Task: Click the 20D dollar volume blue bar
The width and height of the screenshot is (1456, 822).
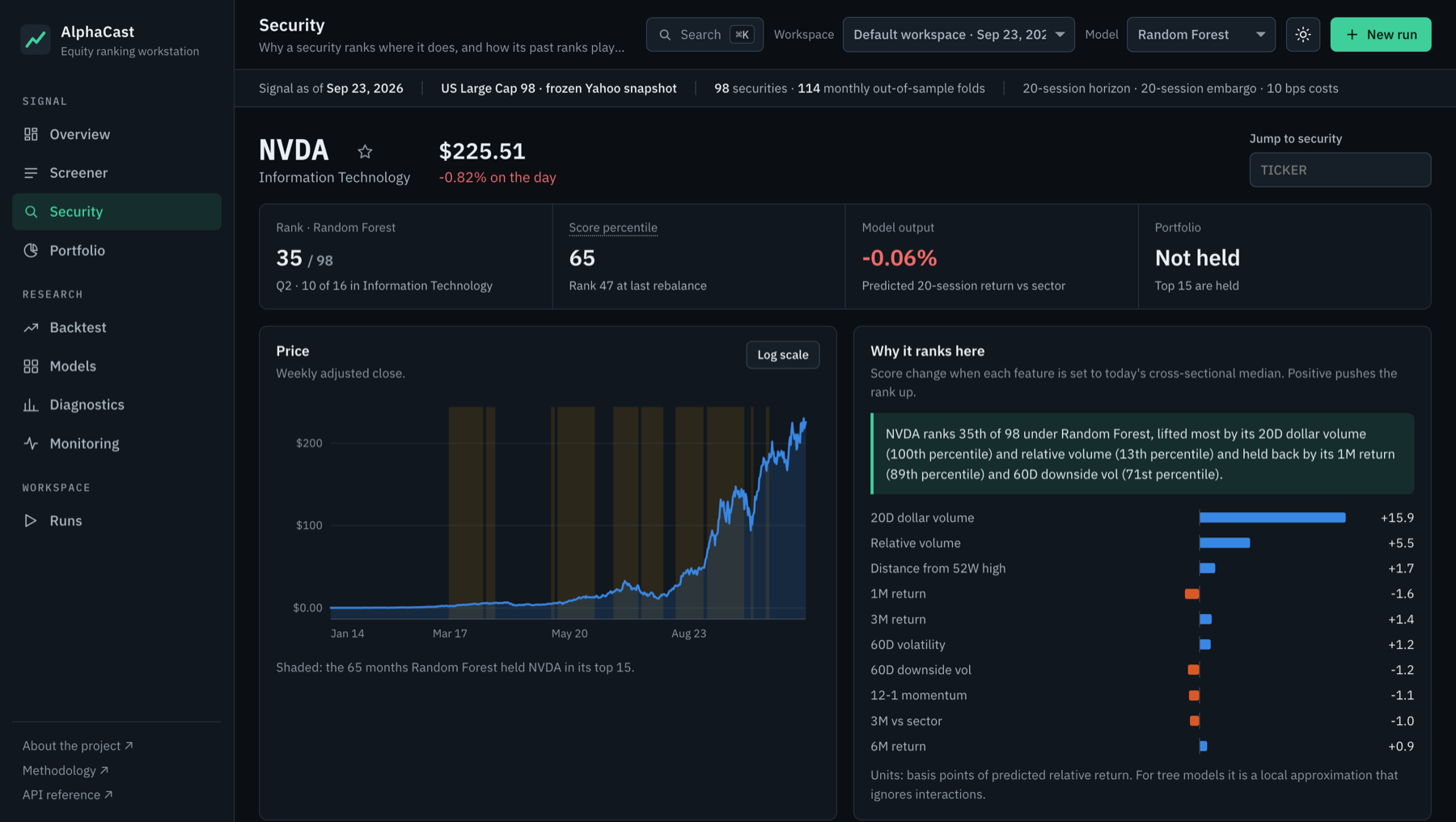Action: point(1272,518)
